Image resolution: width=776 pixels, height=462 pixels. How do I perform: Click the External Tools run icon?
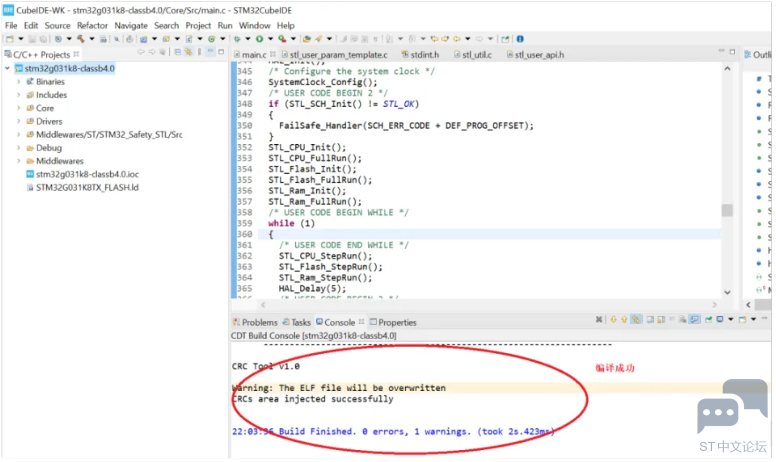click(x=282, y=39)
